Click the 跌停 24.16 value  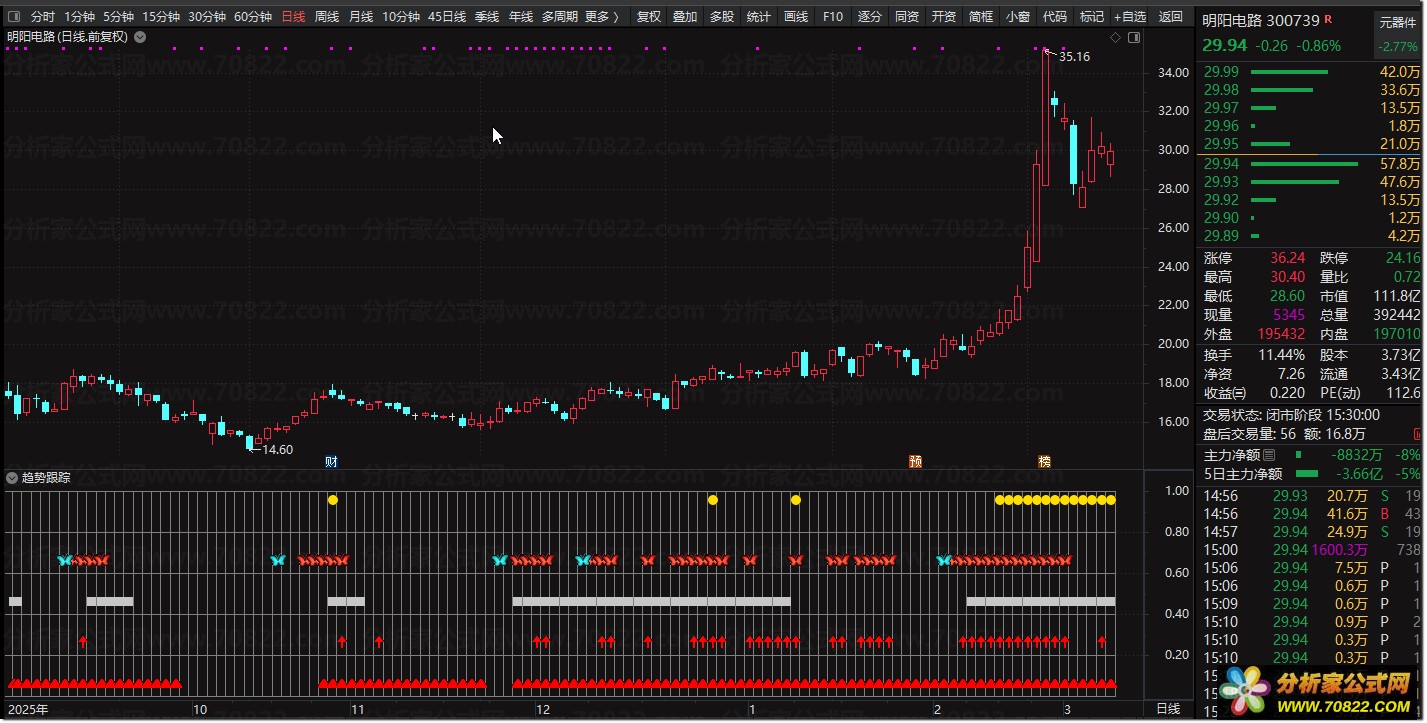point(1403,258)
